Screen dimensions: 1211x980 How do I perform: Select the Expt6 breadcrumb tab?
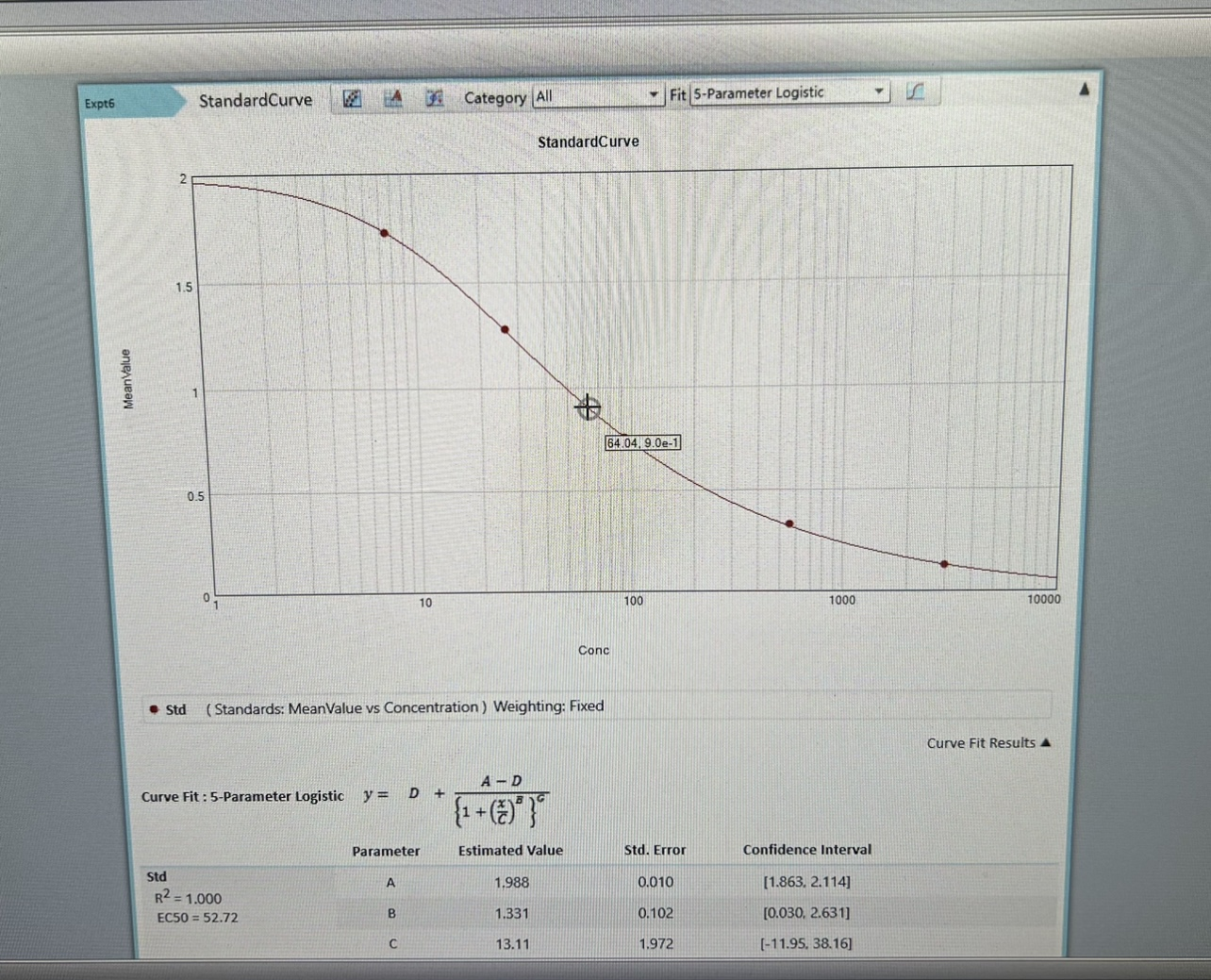[100, 103]
